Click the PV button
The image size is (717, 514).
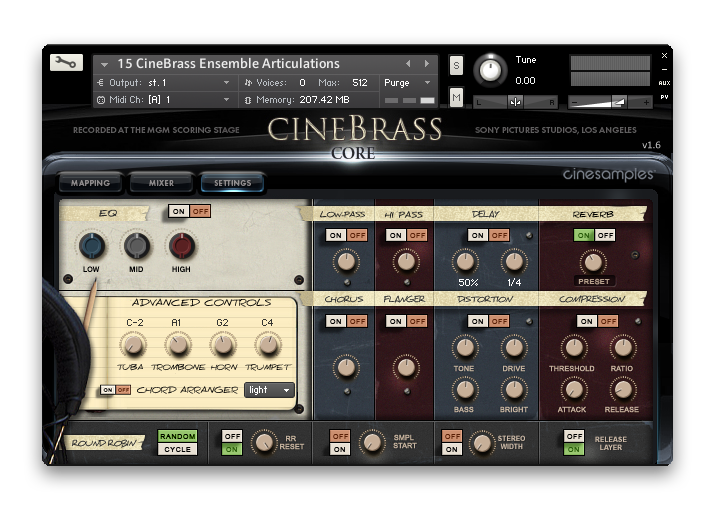click(664, 97)
